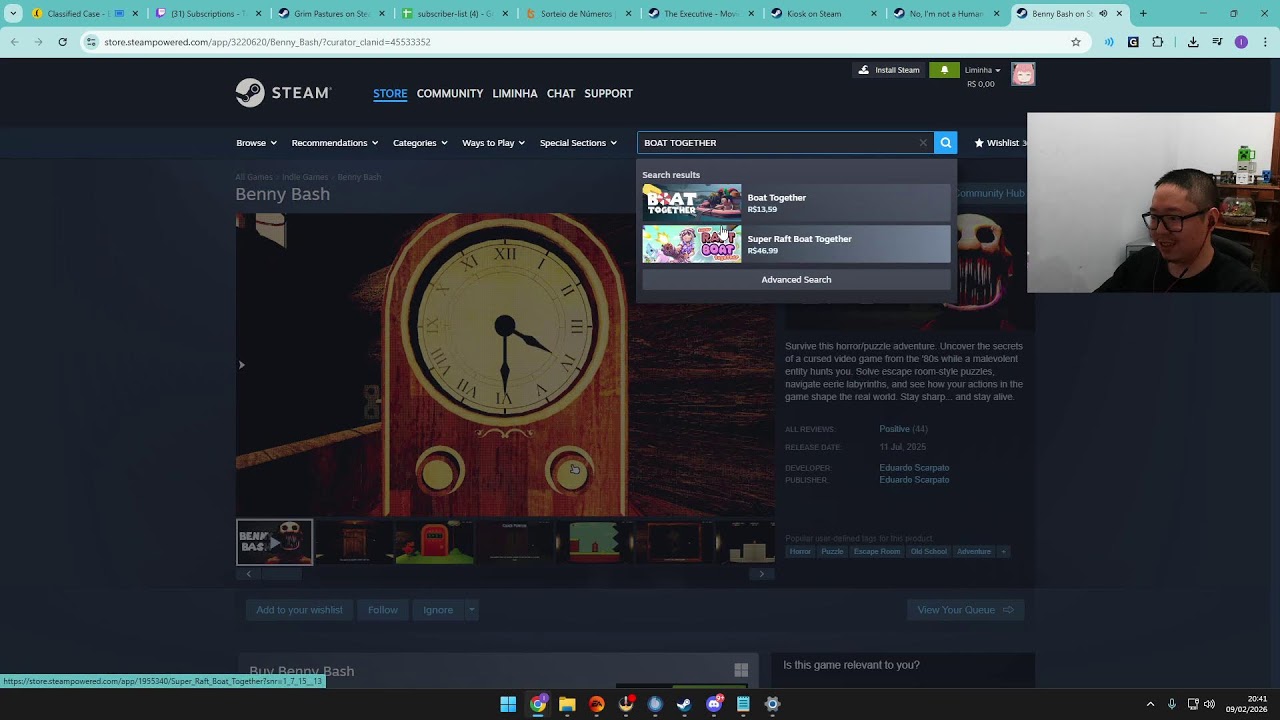Bookmark this page with the star icon
The height and width of the screenshot is (720, 1280).
tap(1076, 42)
